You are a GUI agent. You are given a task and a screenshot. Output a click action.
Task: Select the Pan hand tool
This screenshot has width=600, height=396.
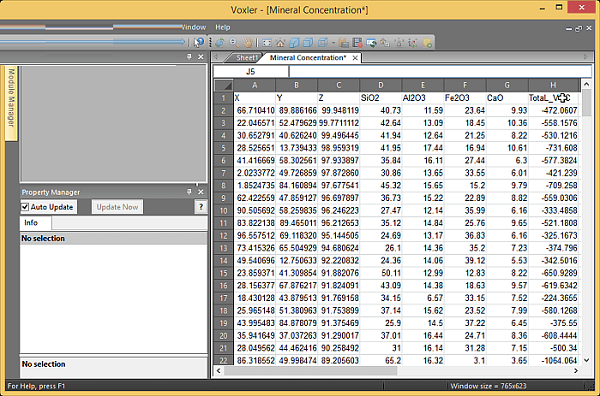[x=248, y=42]
